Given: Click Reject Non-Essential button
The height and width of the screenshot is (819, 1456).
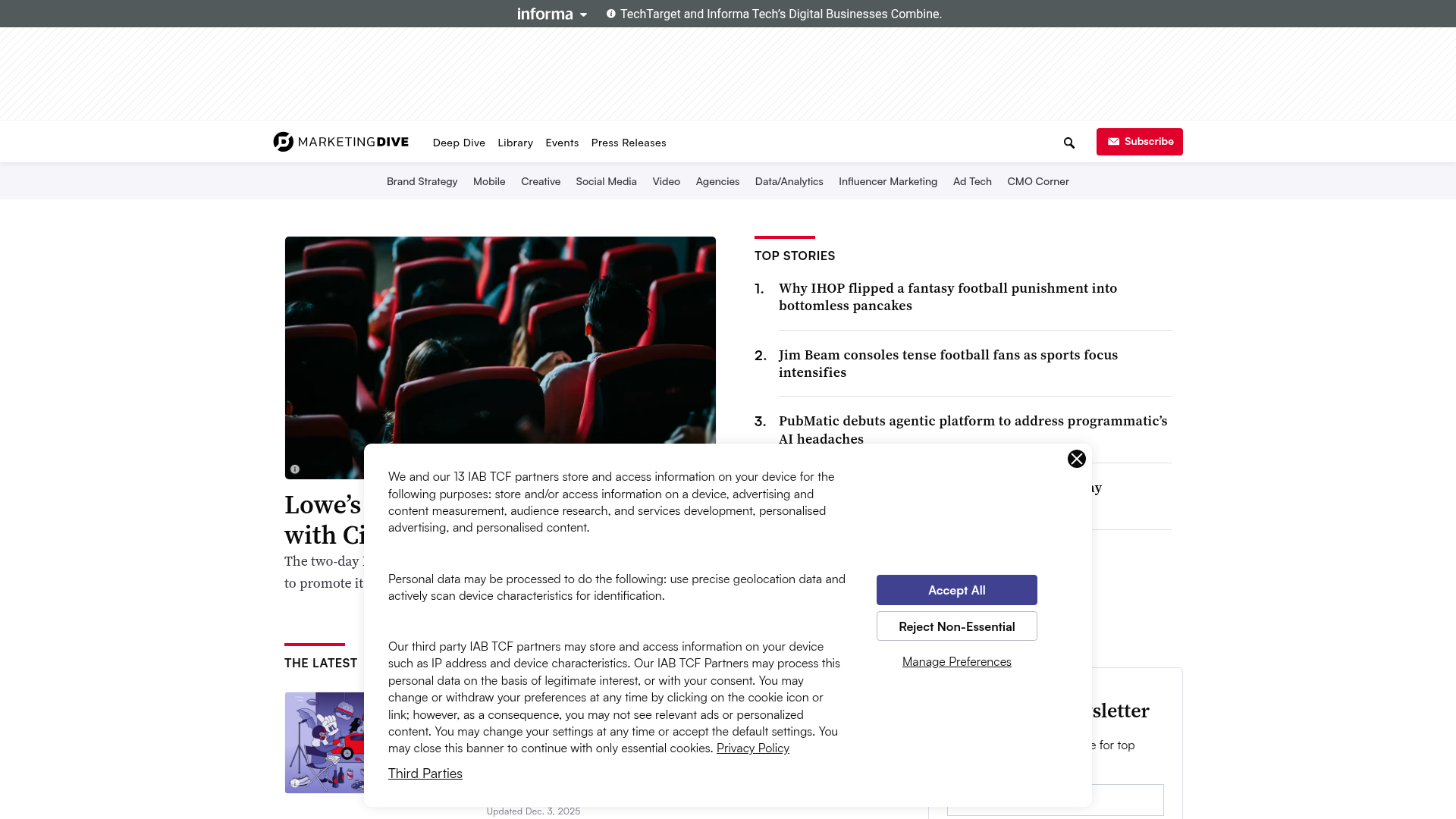Looking at the screenshot, I should (957, 626).
